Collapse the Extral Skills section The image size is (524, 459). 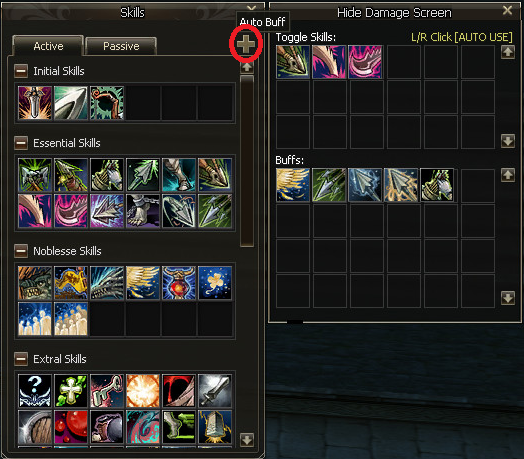tap(21, 359)
